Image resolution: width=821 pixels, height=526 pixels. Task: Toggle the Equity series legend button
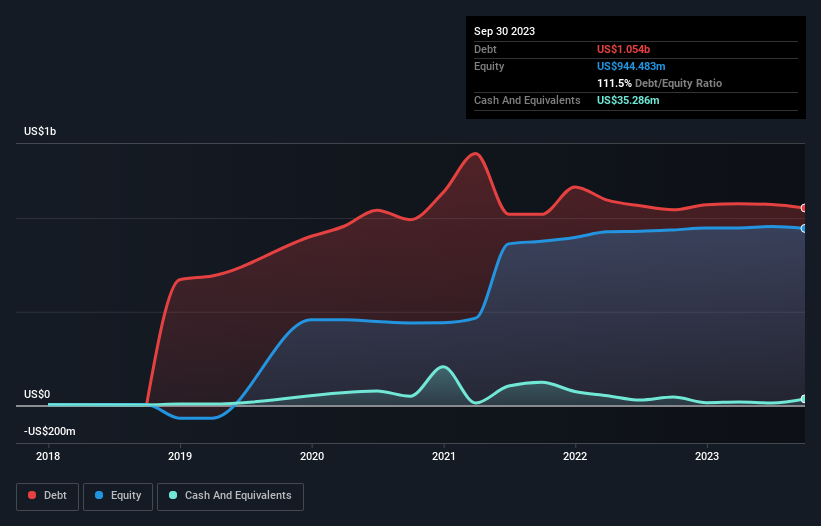tap(118, 496)
